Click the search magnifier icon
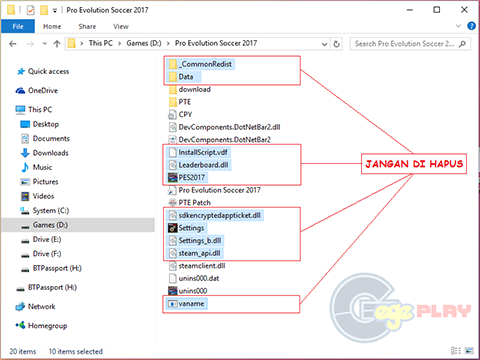This screenshot has width=480, height=360. [462, 44]
